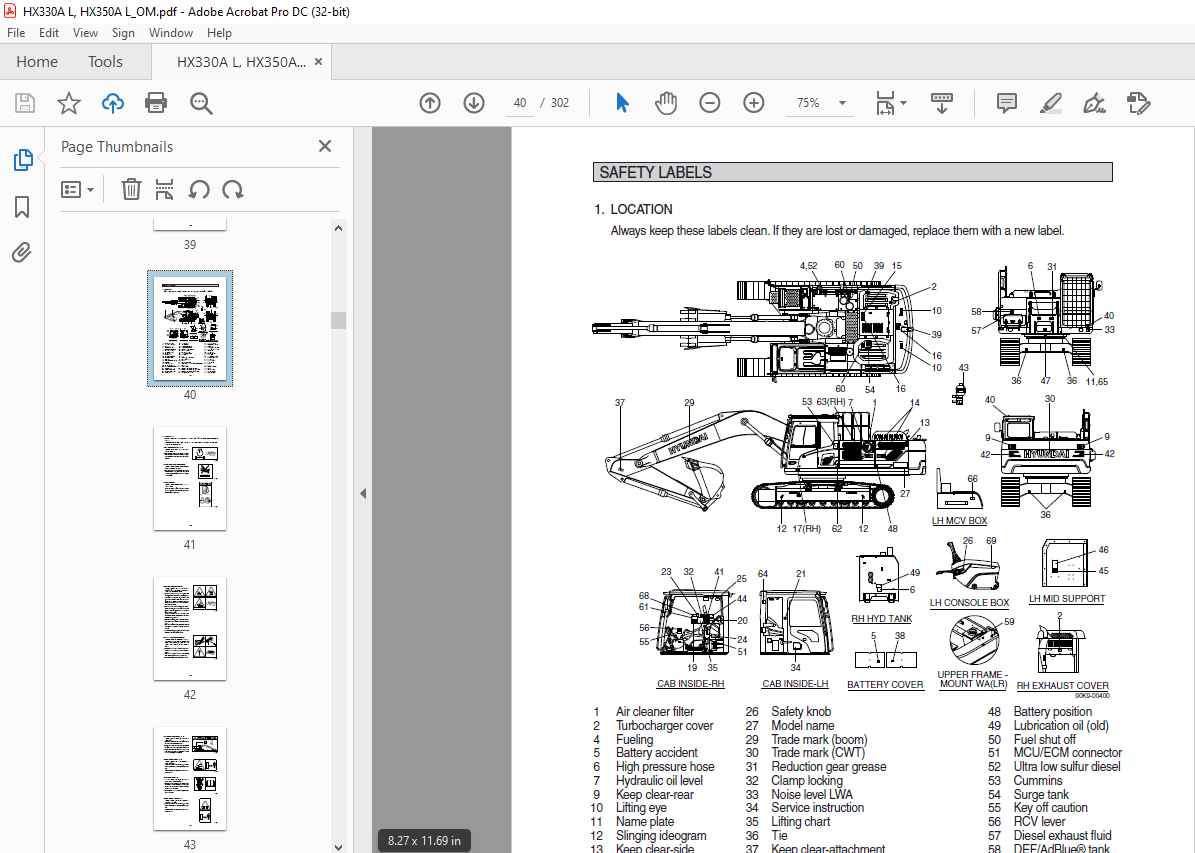
Task: Activate the Hand pan tool
Action: [666, 103]
